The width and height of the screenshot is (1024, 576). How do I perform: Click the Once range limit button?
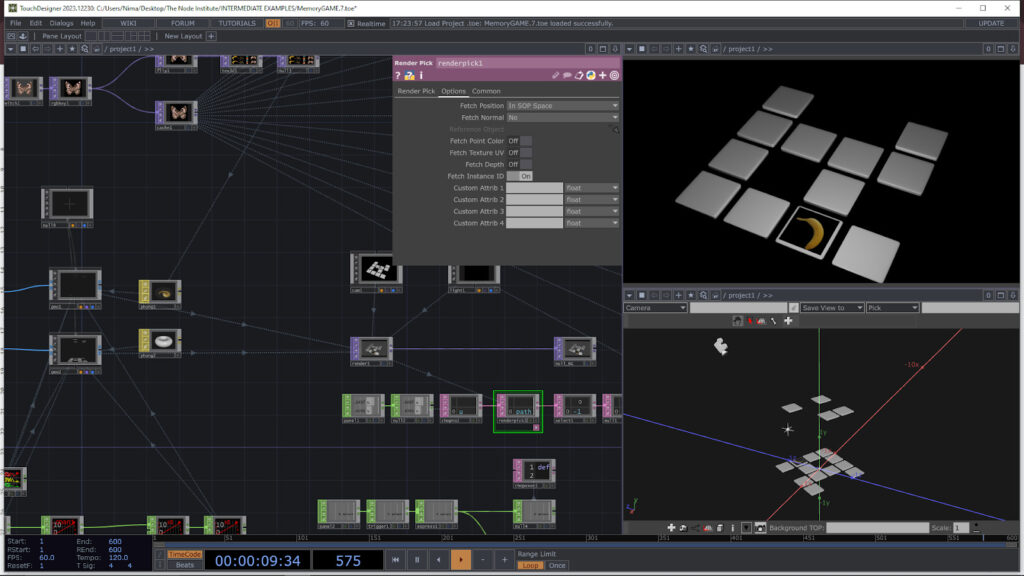(557, 565)
